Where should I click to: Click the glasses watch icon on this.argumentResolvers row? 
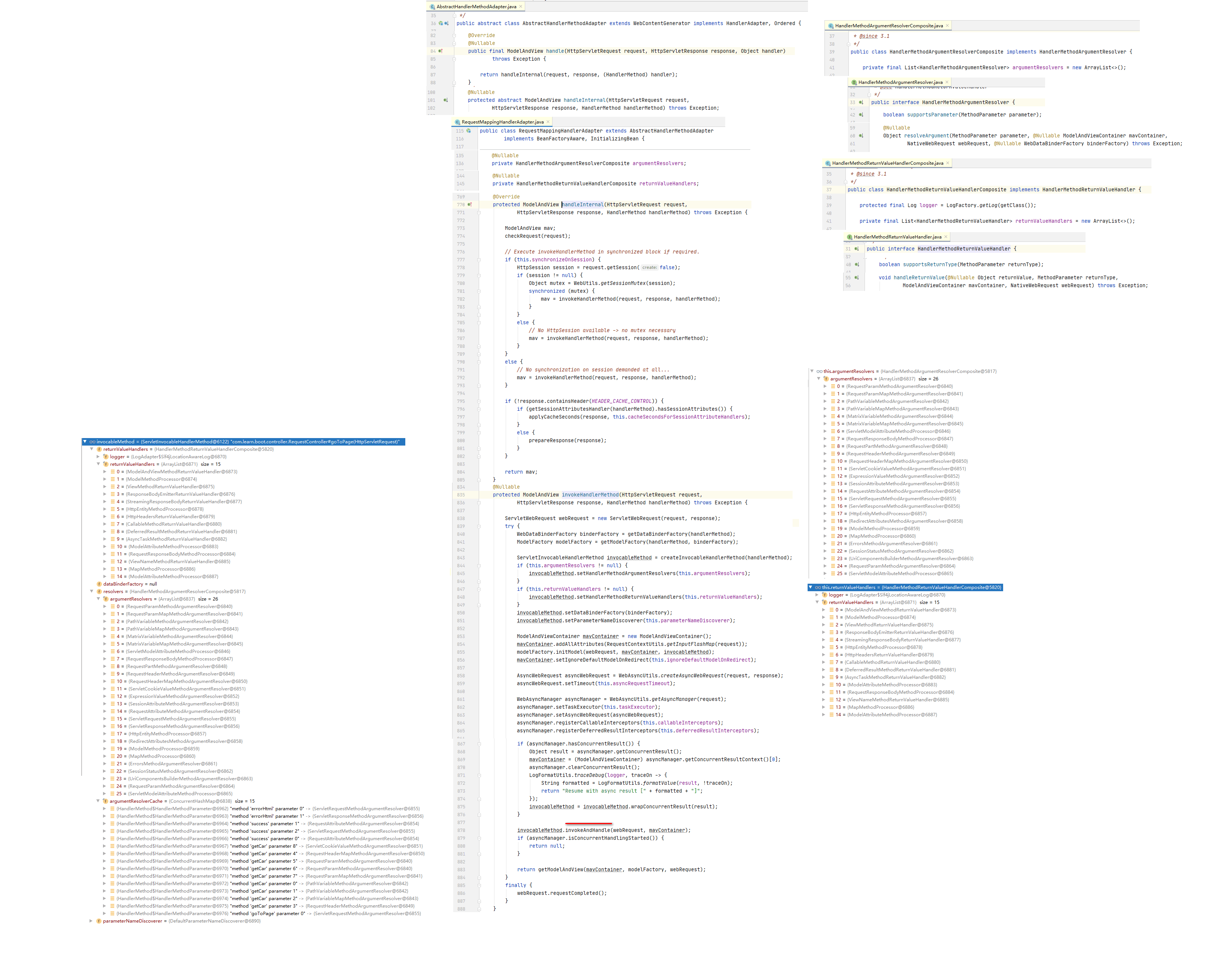pos(819,371)
